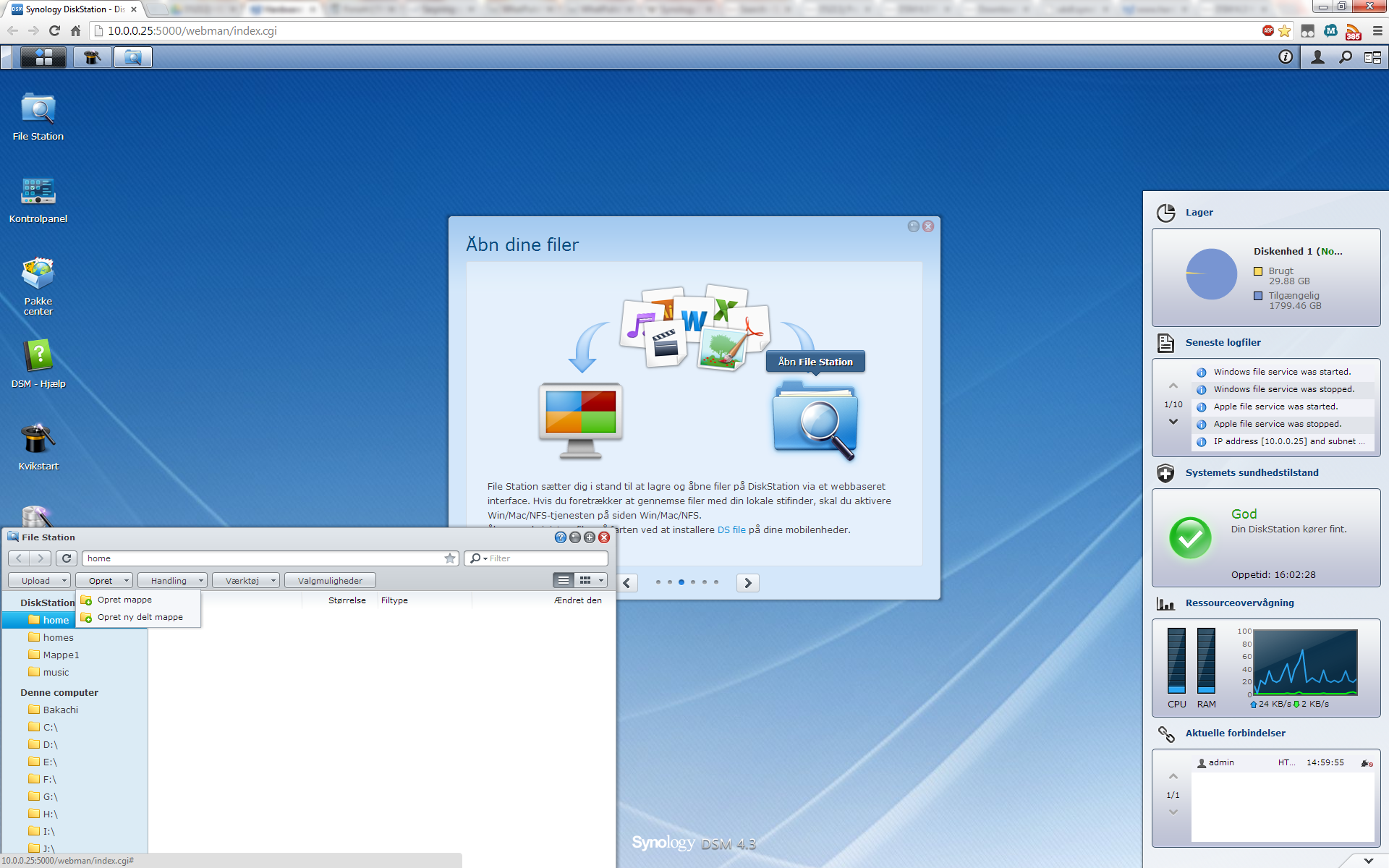Launch the Kvikstart wizard icon

click(38, 446)
